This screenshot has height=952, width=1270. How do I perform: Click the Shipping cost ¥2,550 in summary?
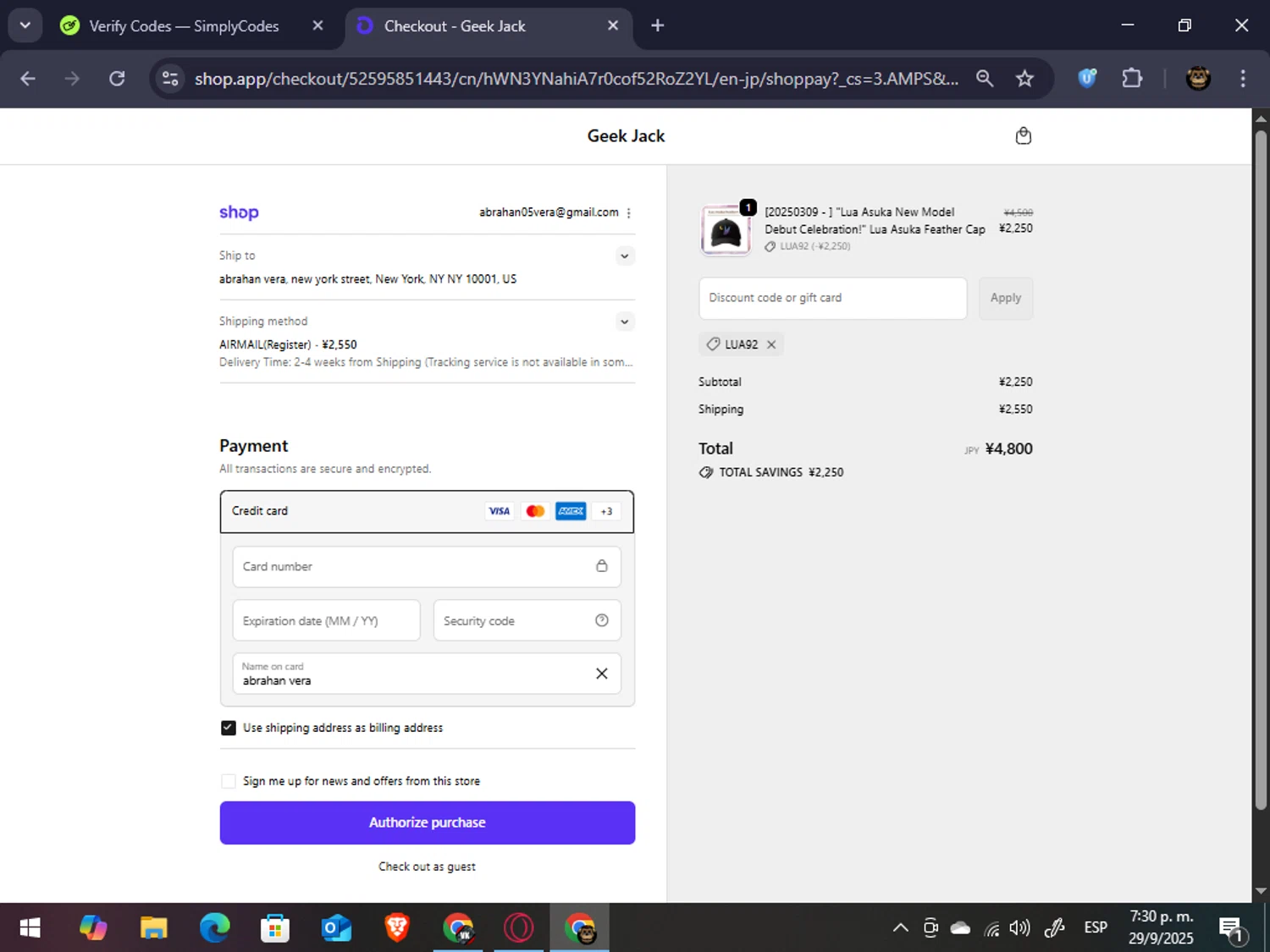1015,410
